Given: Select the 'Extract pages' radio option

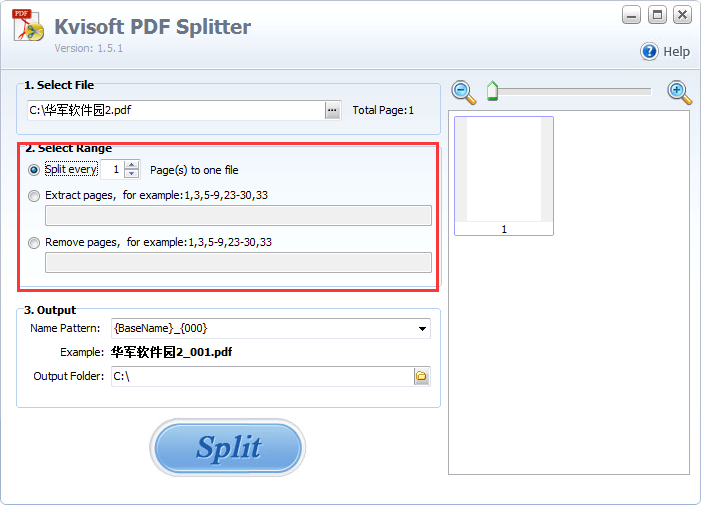Looking at the screenshot, I should pyautogui.click(x=34, y=196).
